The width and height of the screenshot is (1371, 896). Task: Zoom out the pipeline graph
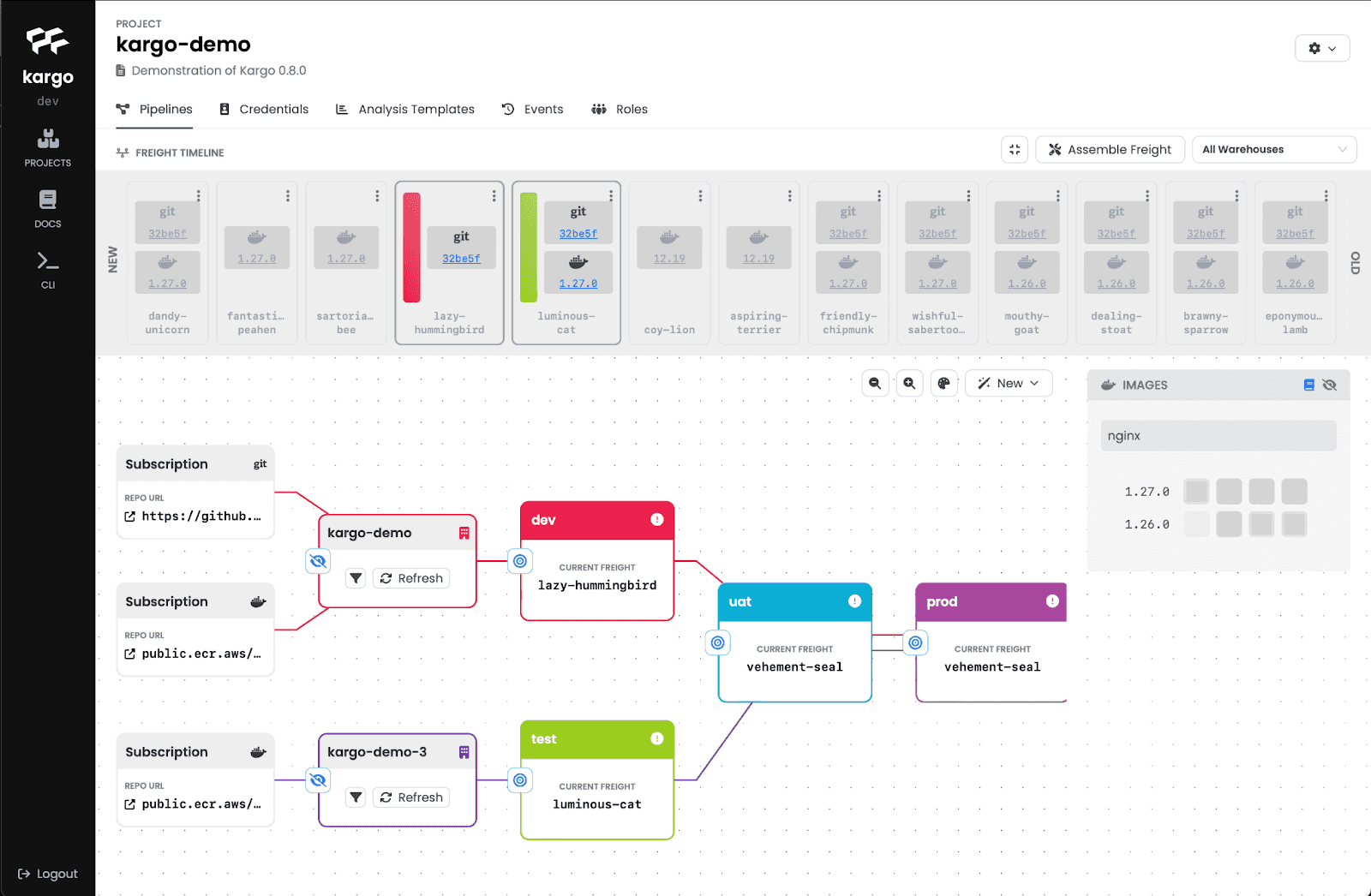875,383
